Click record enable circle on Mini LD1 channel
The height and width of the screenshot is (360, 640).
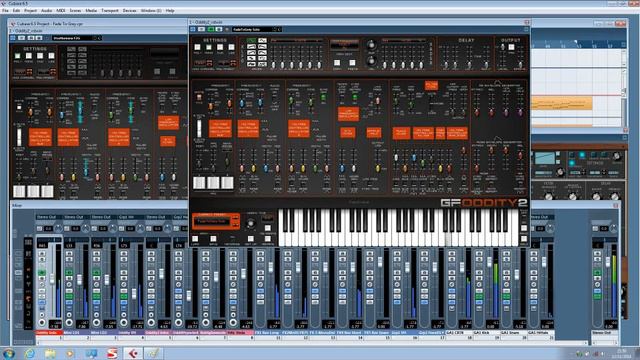point(69,322)
